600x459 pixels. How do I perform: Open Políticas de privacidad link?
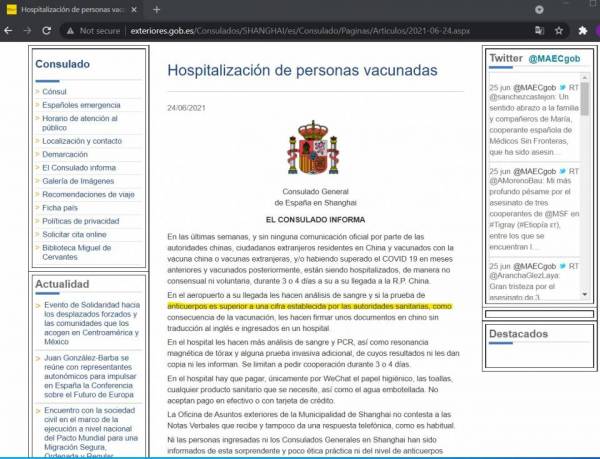coord(81,221)
